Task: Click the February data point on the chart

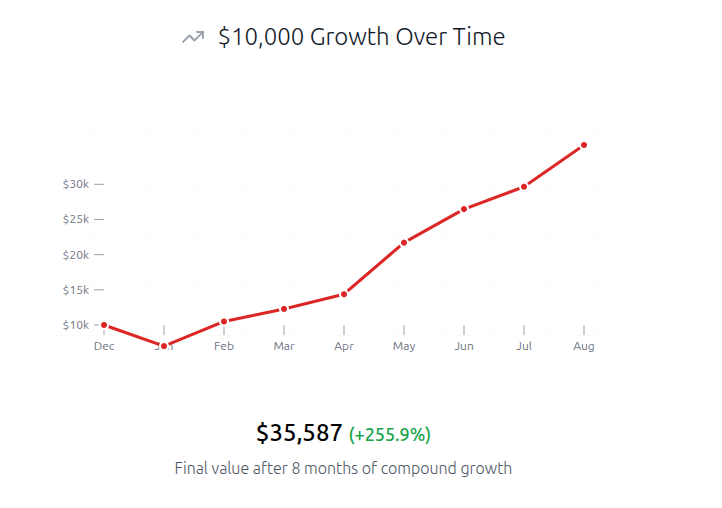Action: click(x=224, y=321)
